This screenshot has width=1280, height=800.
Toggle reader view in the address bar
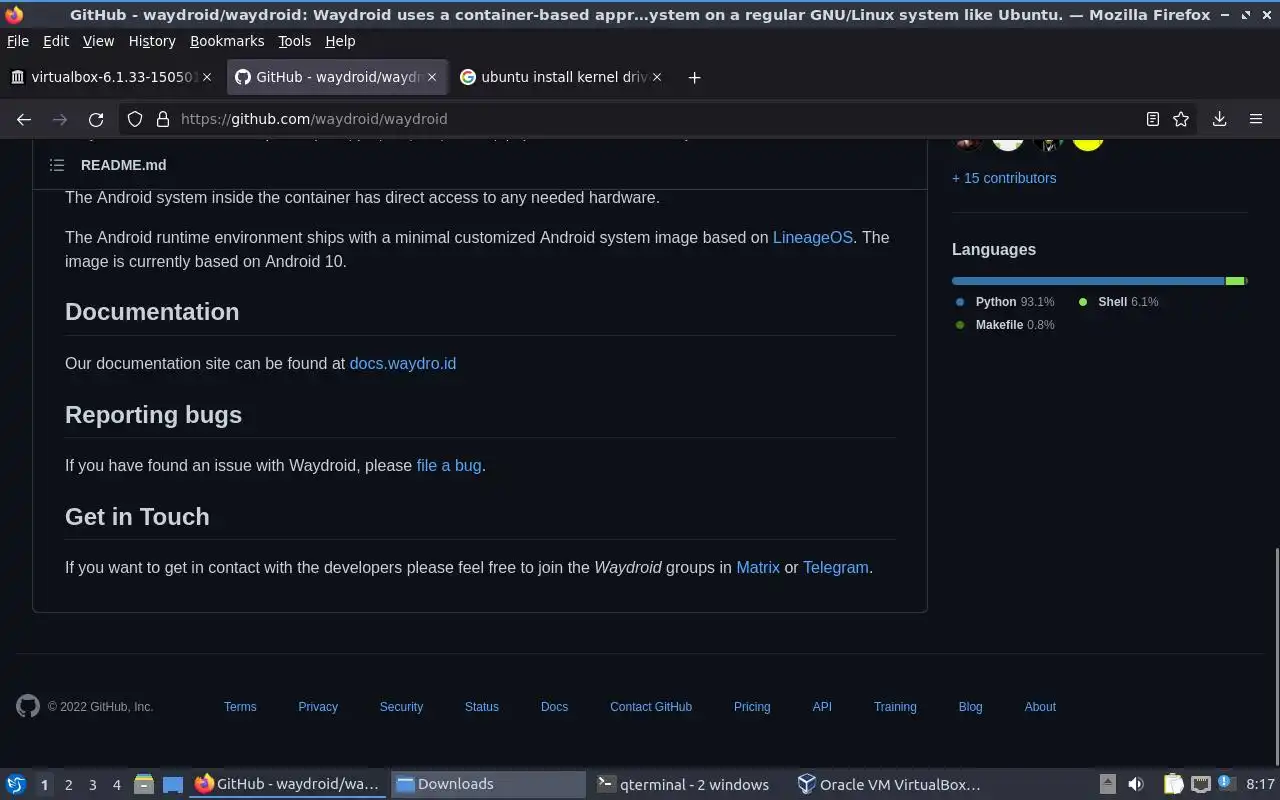coord(1152,119)
